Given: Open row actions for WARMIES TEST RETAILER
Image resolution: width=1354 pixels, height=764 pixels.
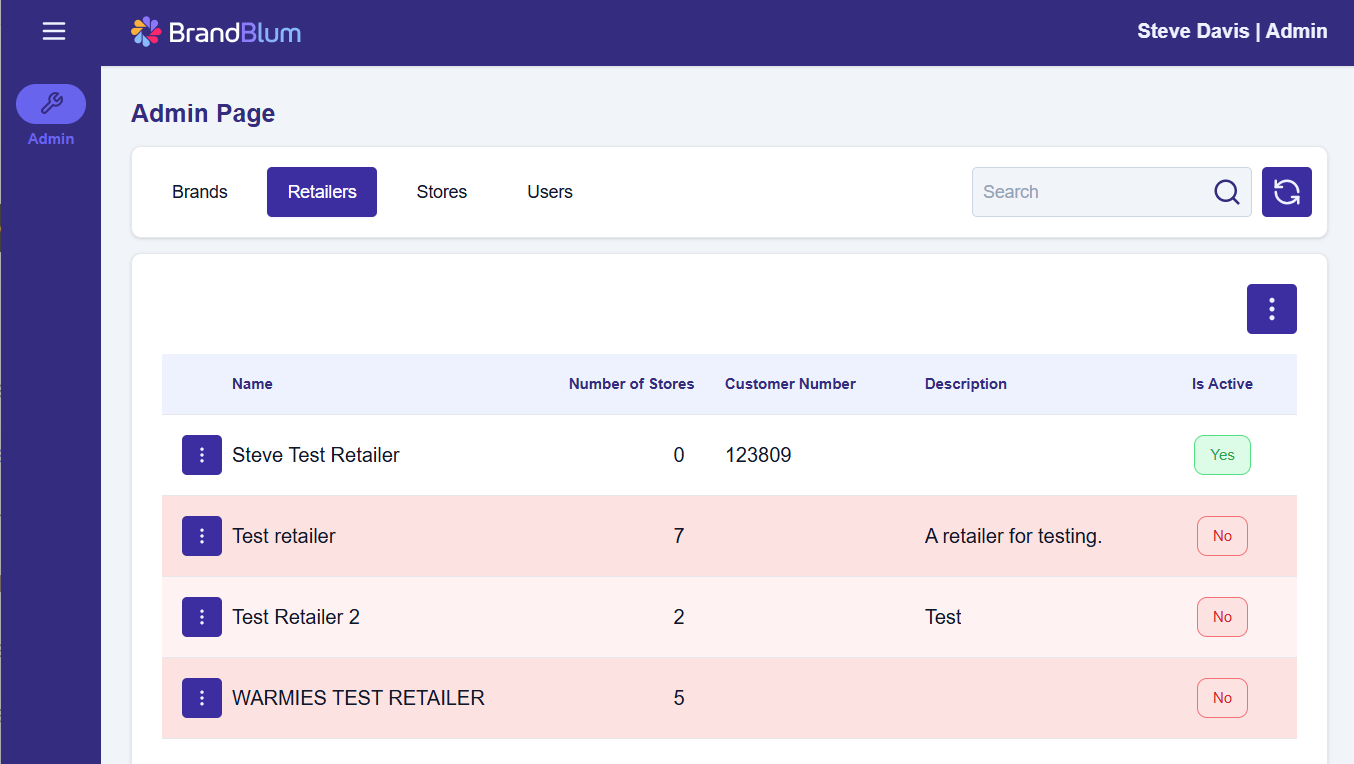Looking at the screenshot, I should coord(202,698).
